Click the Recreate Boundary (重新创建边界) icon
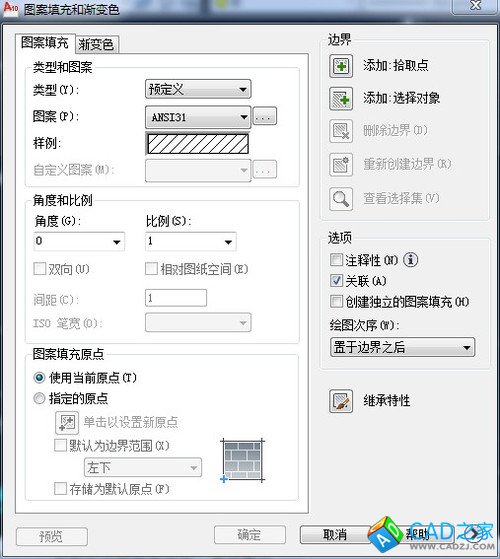Image resolution: width=500 pixels, height=559 pixels. (341, 165)
